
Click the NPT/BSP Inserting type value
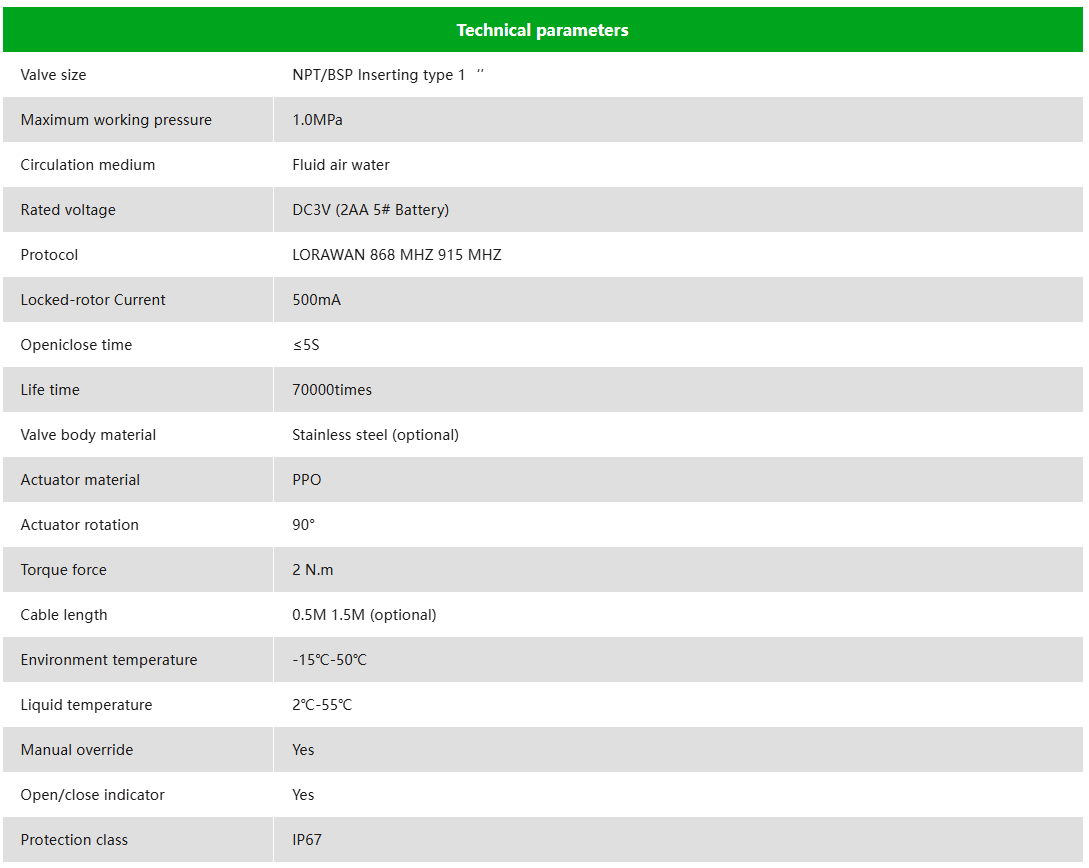388,75
